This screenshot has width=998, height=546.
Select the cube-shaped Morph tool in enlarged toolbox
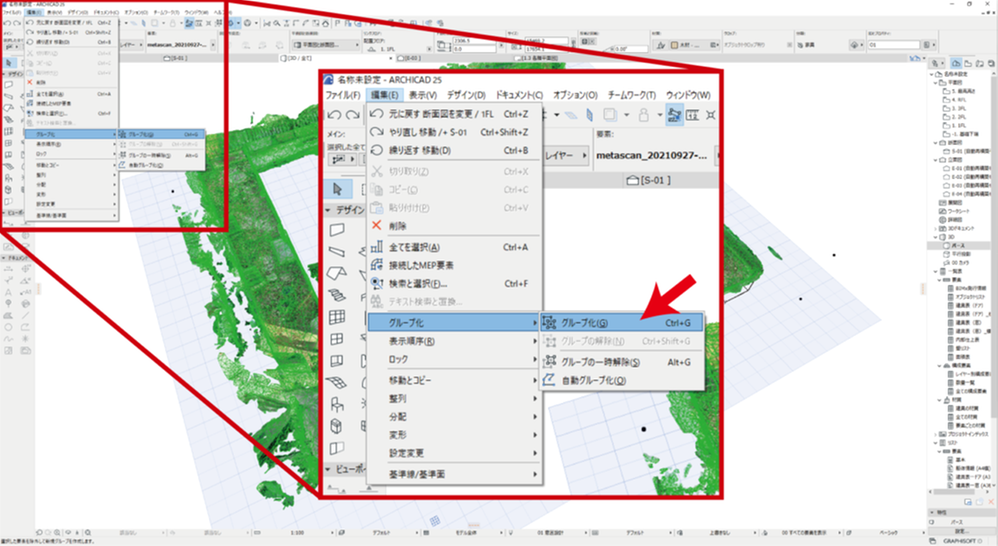pos(337,426)
